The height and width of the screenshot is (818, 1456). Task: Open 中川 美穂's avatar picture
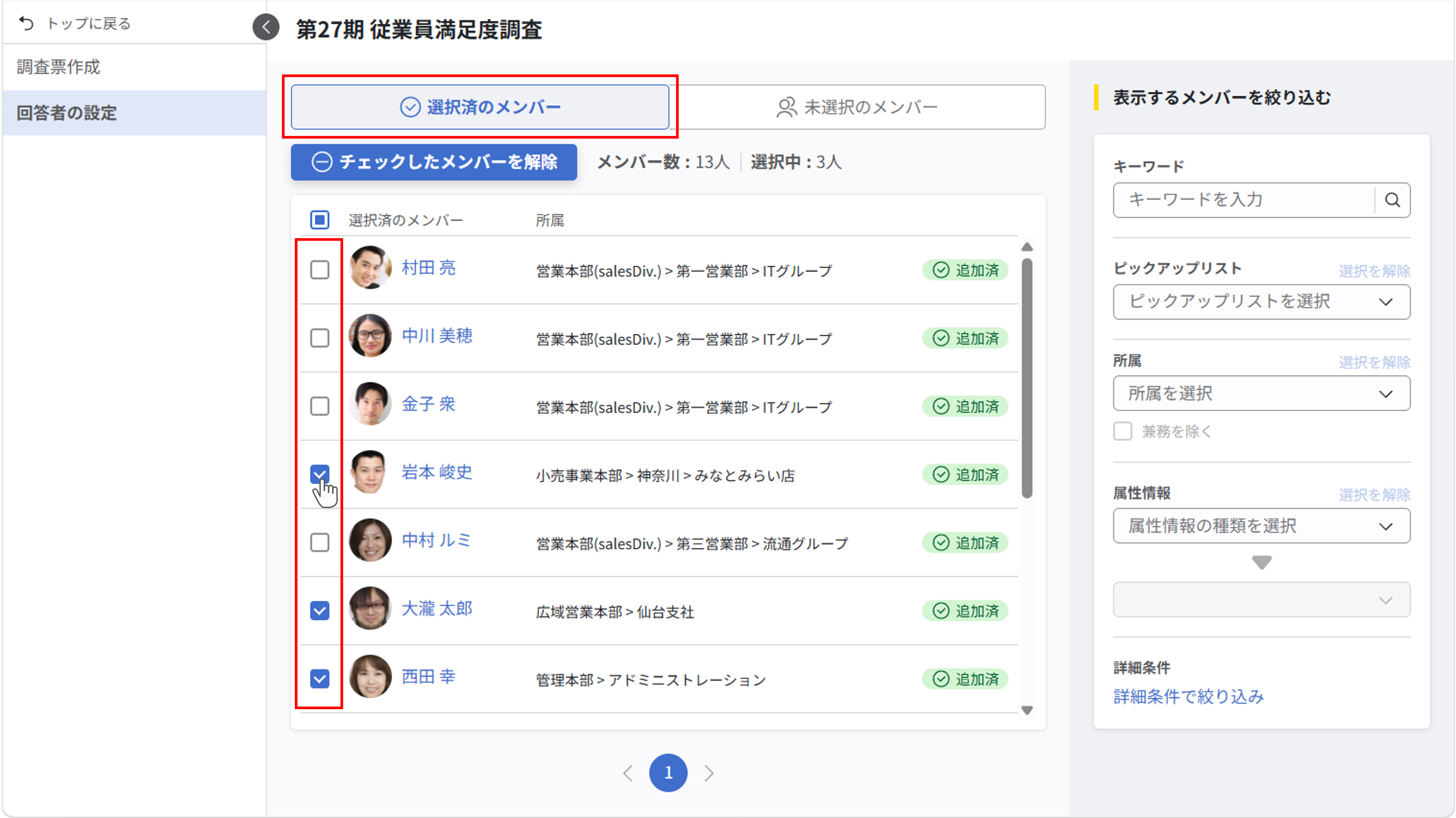370,335
